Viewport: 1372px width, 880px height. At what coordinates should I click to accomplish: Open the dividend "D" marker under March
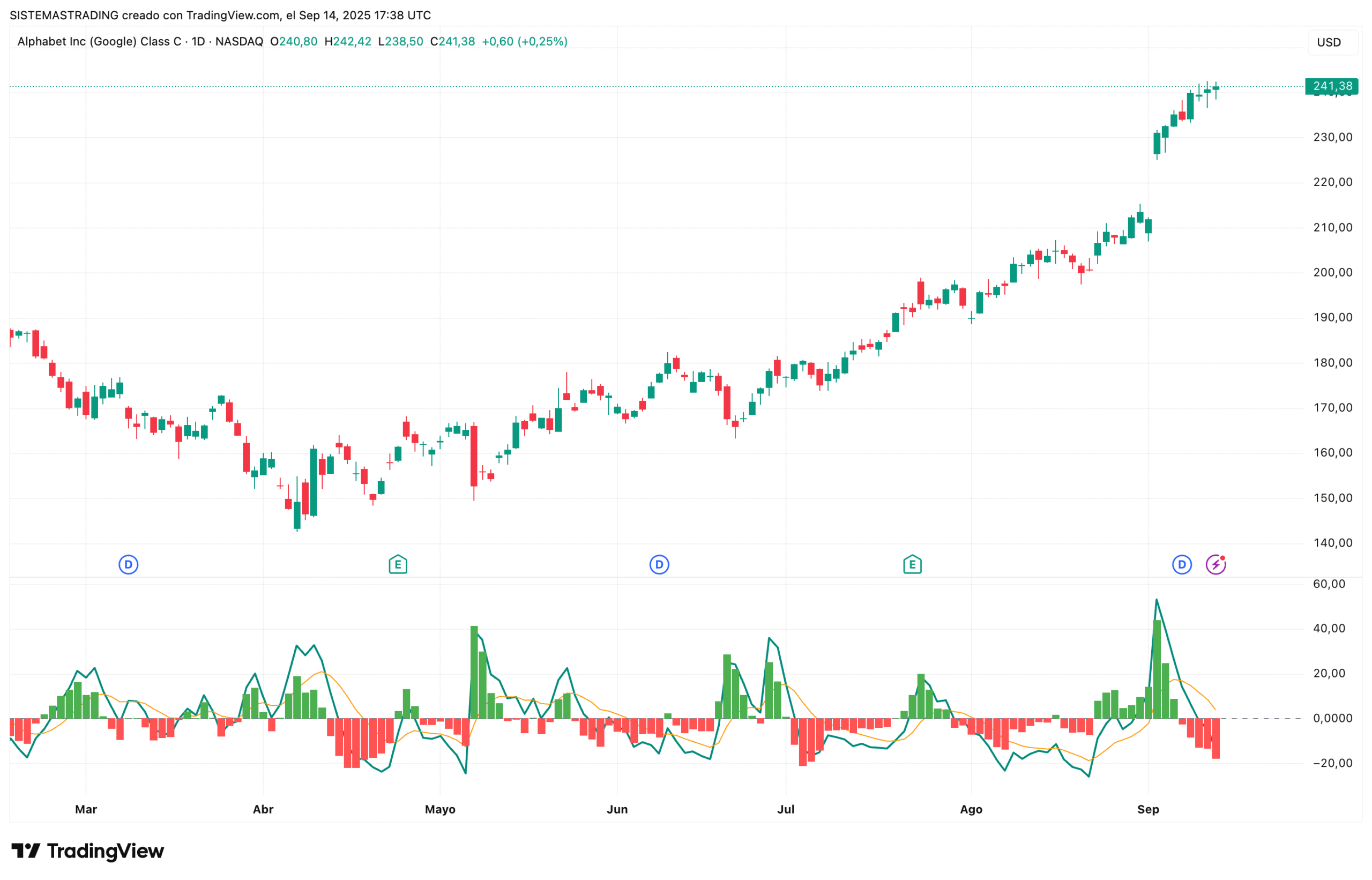coord(128,564)
